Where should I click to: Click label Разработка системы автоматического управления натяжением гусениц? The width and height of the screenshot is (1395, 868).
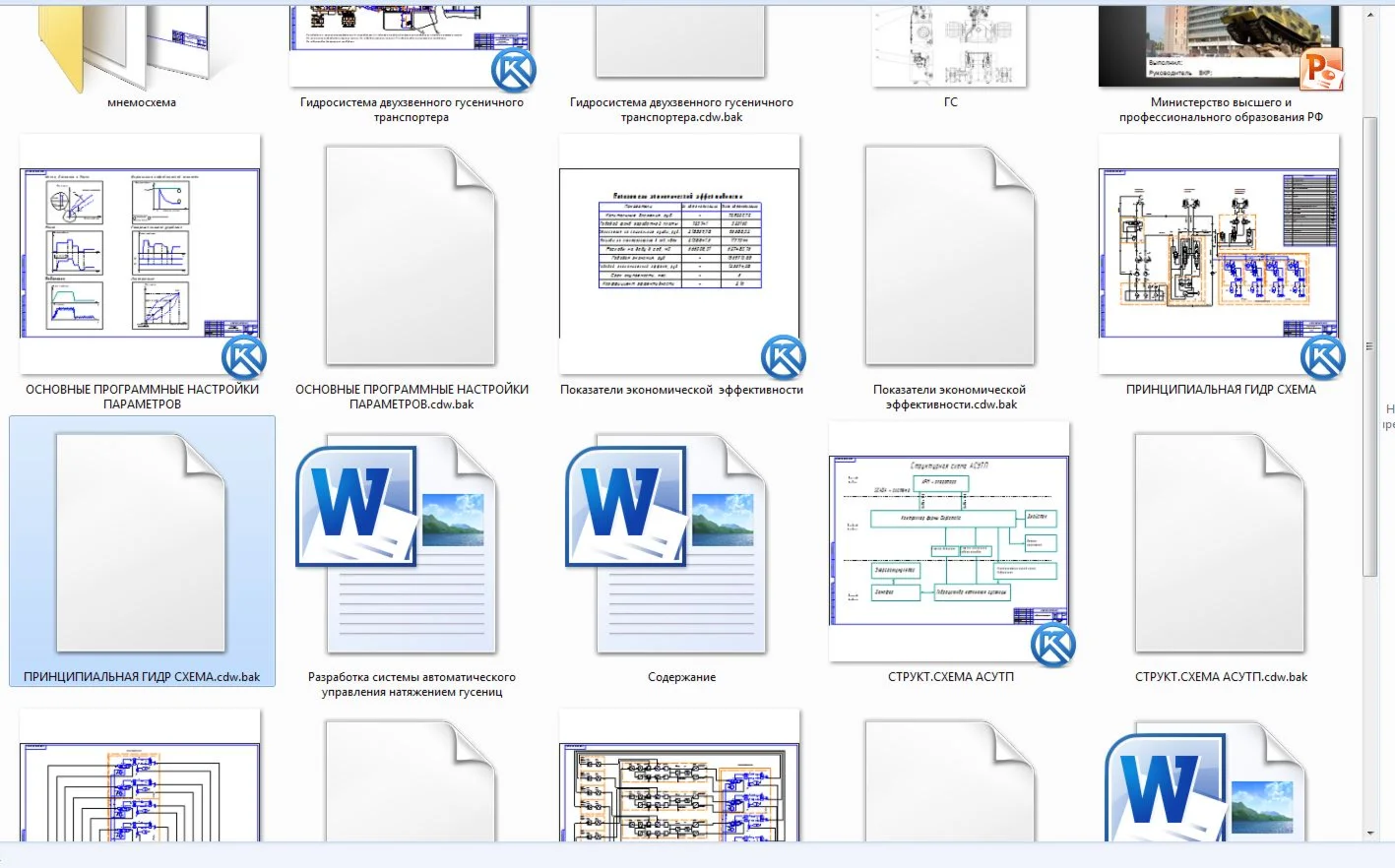pyautogui.click(x=412, y=684)
